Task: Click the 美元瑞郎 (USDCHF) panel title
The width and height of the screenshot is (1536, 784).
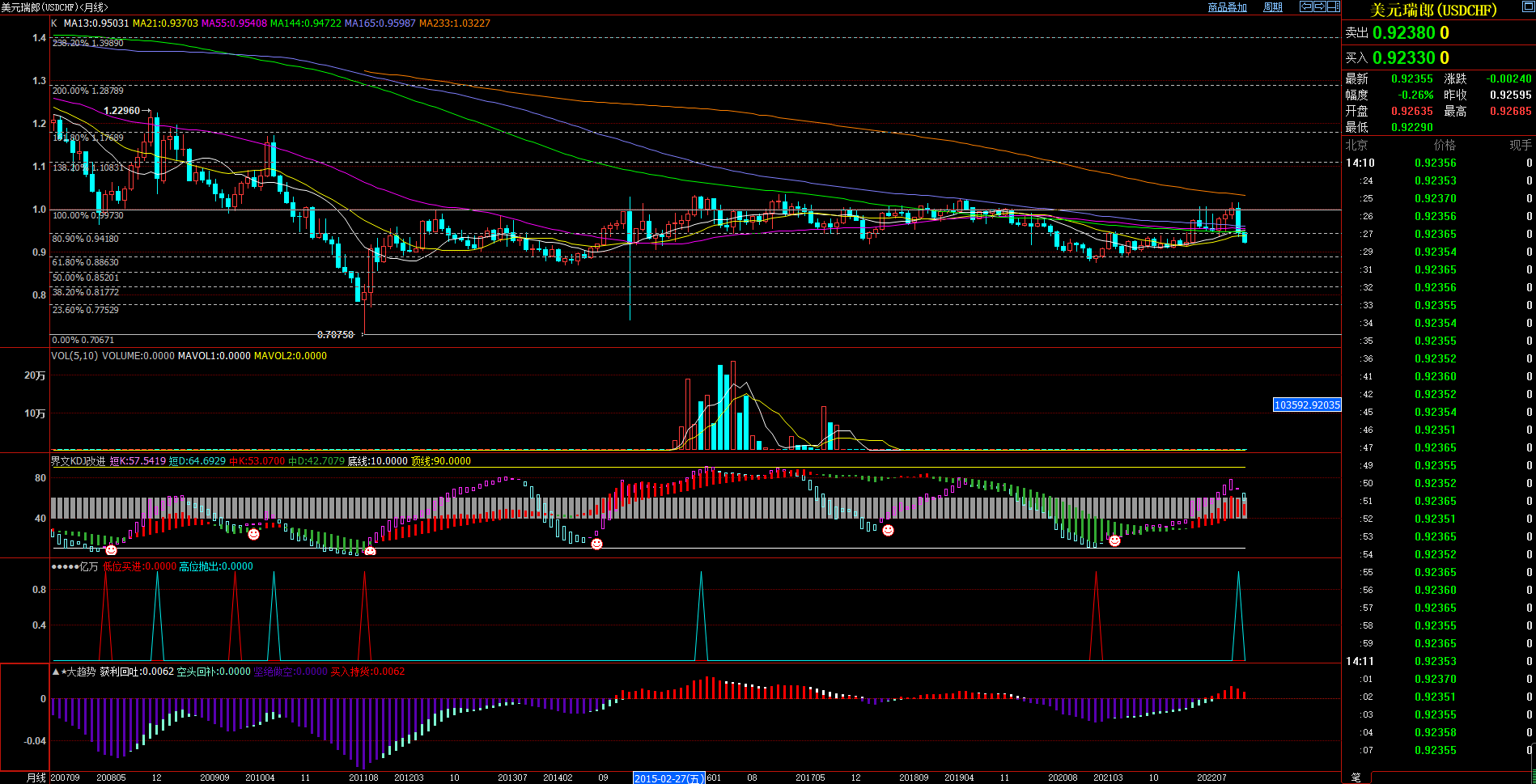Action: (1433, 10)
